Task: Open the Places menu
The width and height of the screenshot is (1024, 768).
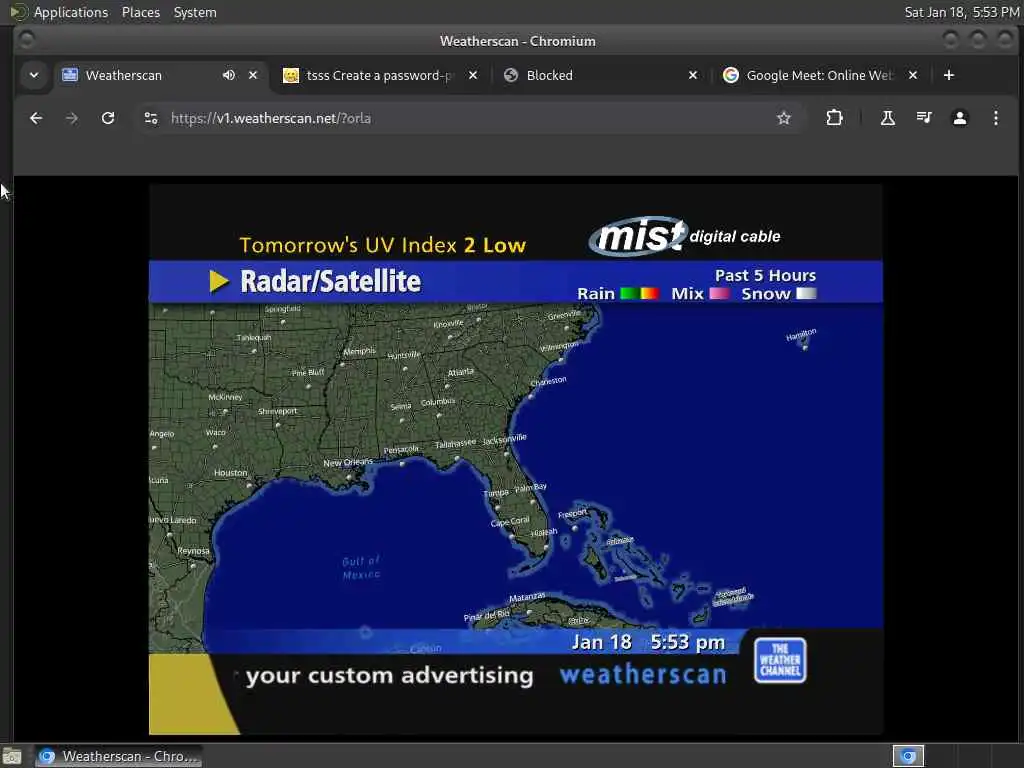Action: click(x=140, y=12)
